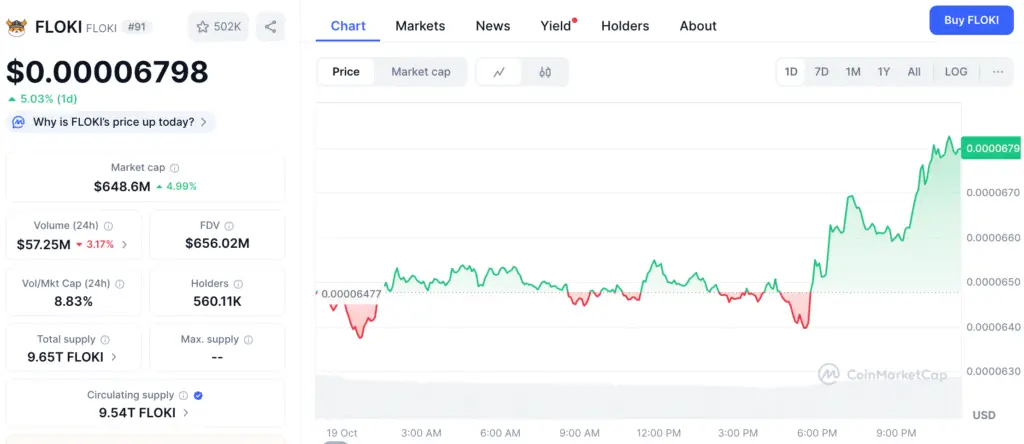Image resolution: width=1024 pixels, height=444 pixels.
Task: Open the three-dot chart options menu
Action: point(997,72)
